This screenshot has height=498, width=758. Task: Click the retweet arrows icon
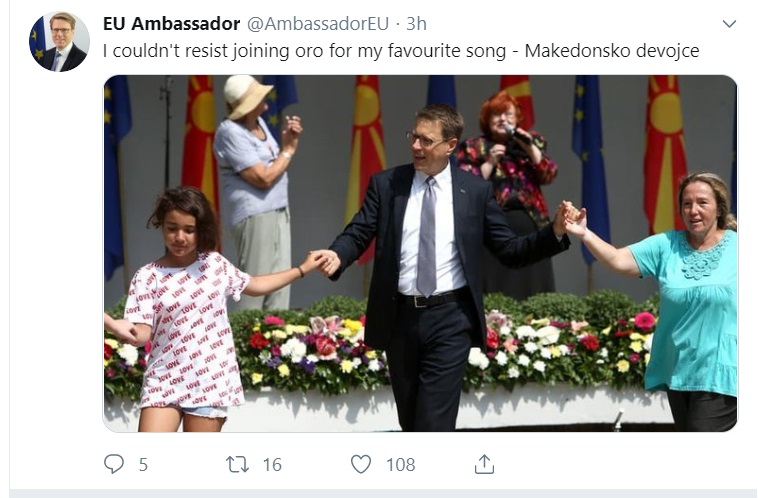point(237,464)
